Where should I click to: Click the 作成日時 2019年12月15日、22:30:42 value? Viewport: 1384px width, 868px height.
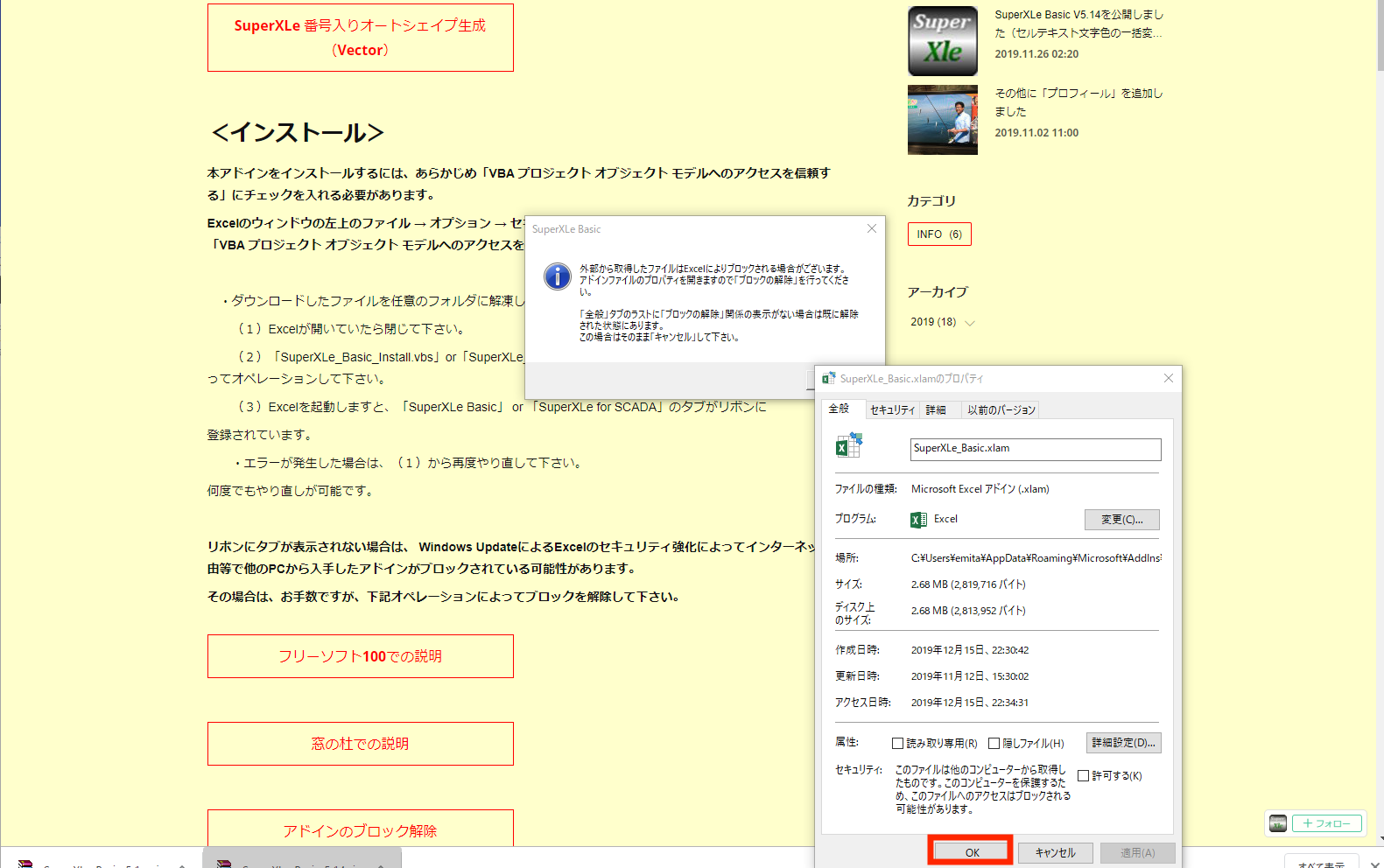point(970,650)
